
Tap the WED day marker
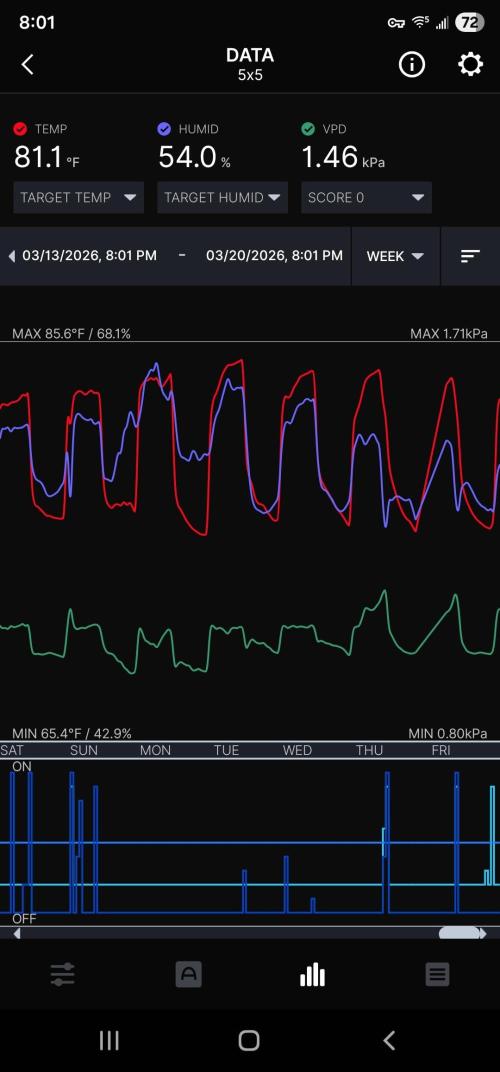298,750
